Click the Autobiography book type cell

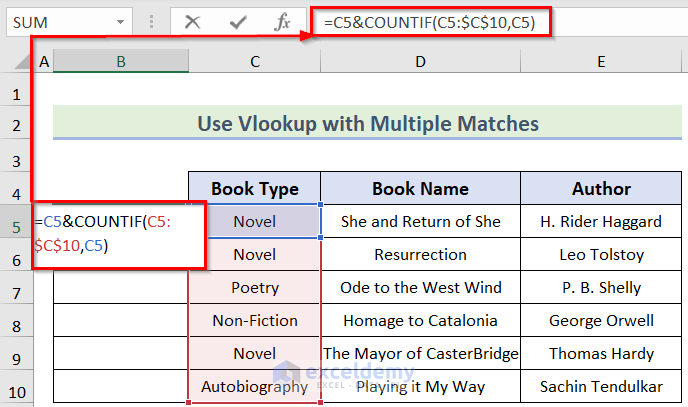[255, 386]
